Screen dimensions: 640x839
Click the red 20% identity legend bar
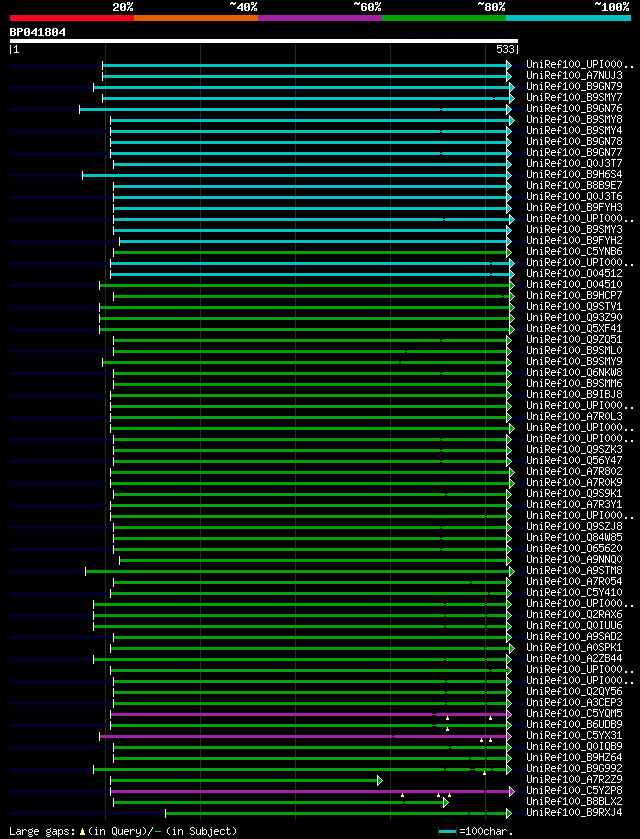(72, 18)
